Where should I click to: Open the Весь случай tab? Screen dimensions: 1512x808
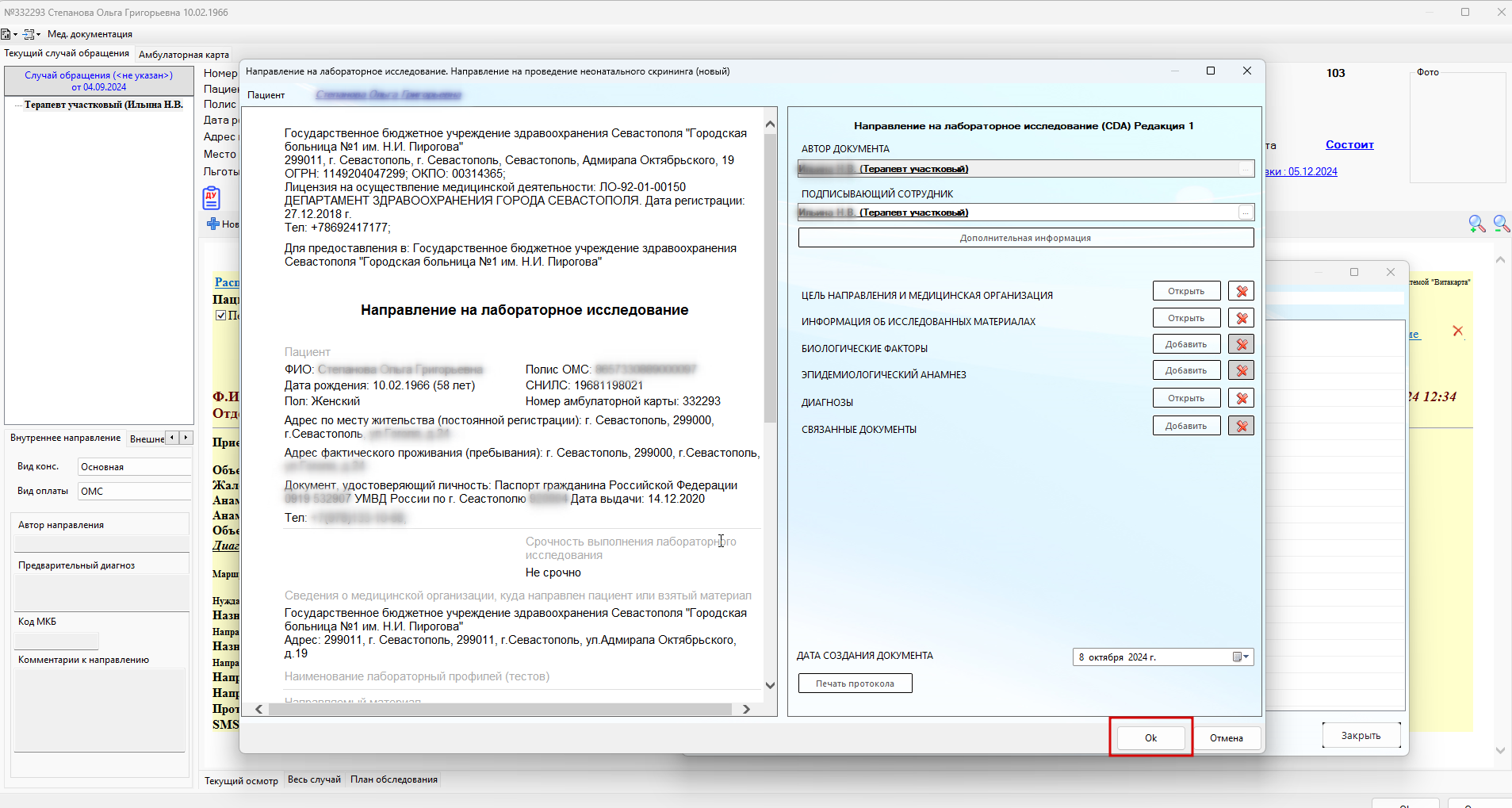click(x=314, y=779)
